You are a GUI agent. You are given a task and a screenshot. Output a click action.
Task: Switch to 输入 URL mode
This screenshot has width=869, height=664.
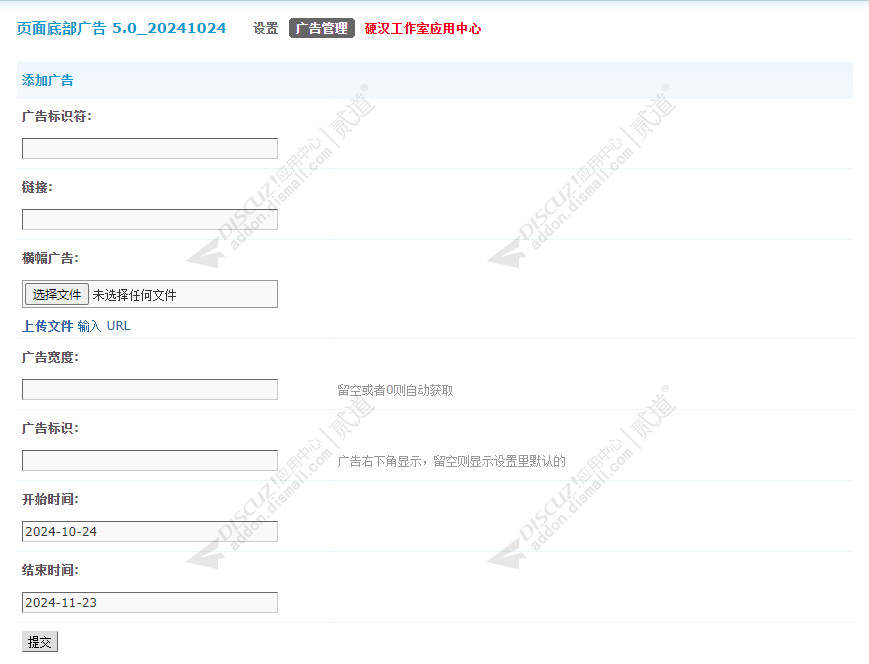pos(104,326)
